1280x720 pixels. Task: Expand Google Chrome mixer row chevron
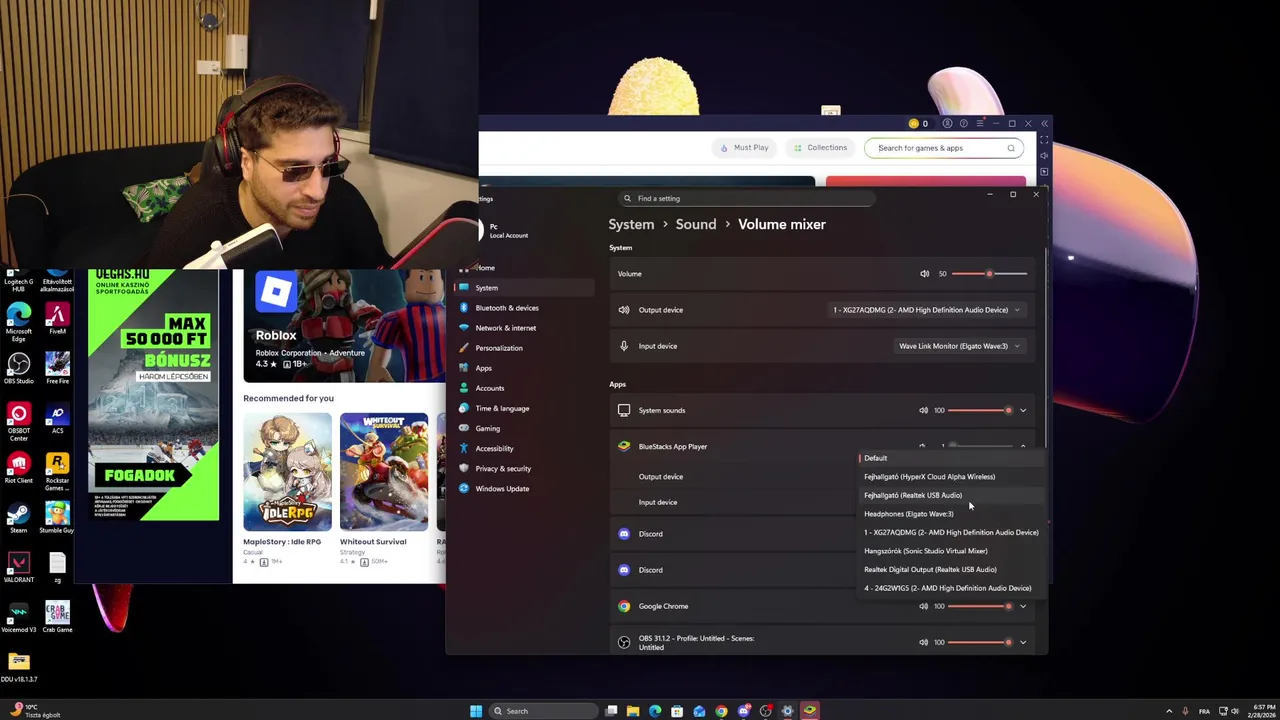tap(1022, 606)
